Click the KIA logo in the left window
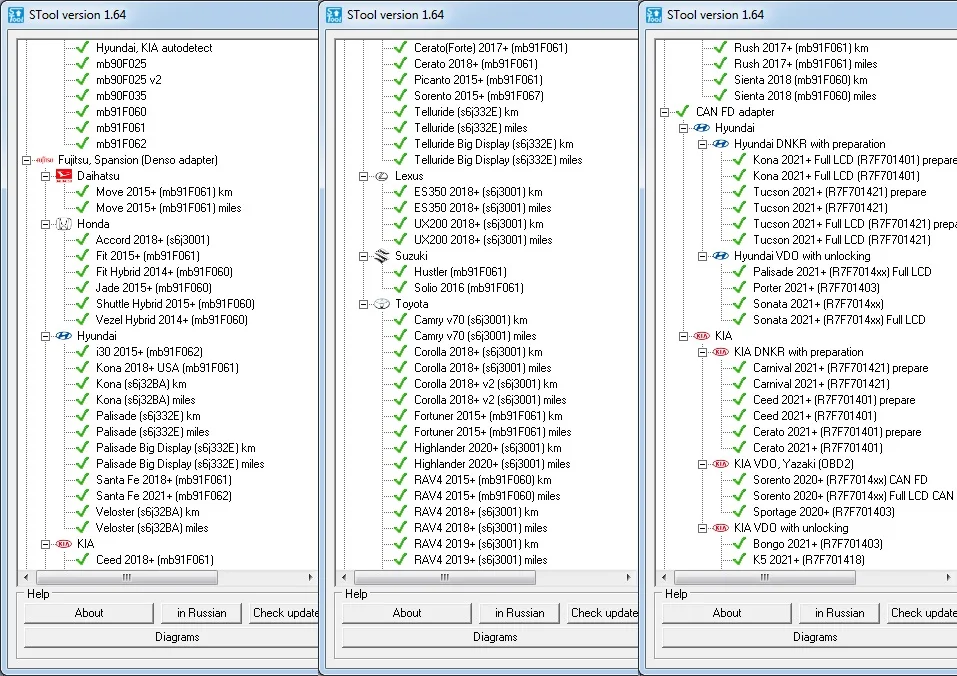The image size is (957, 676). (x=63, y=544)
